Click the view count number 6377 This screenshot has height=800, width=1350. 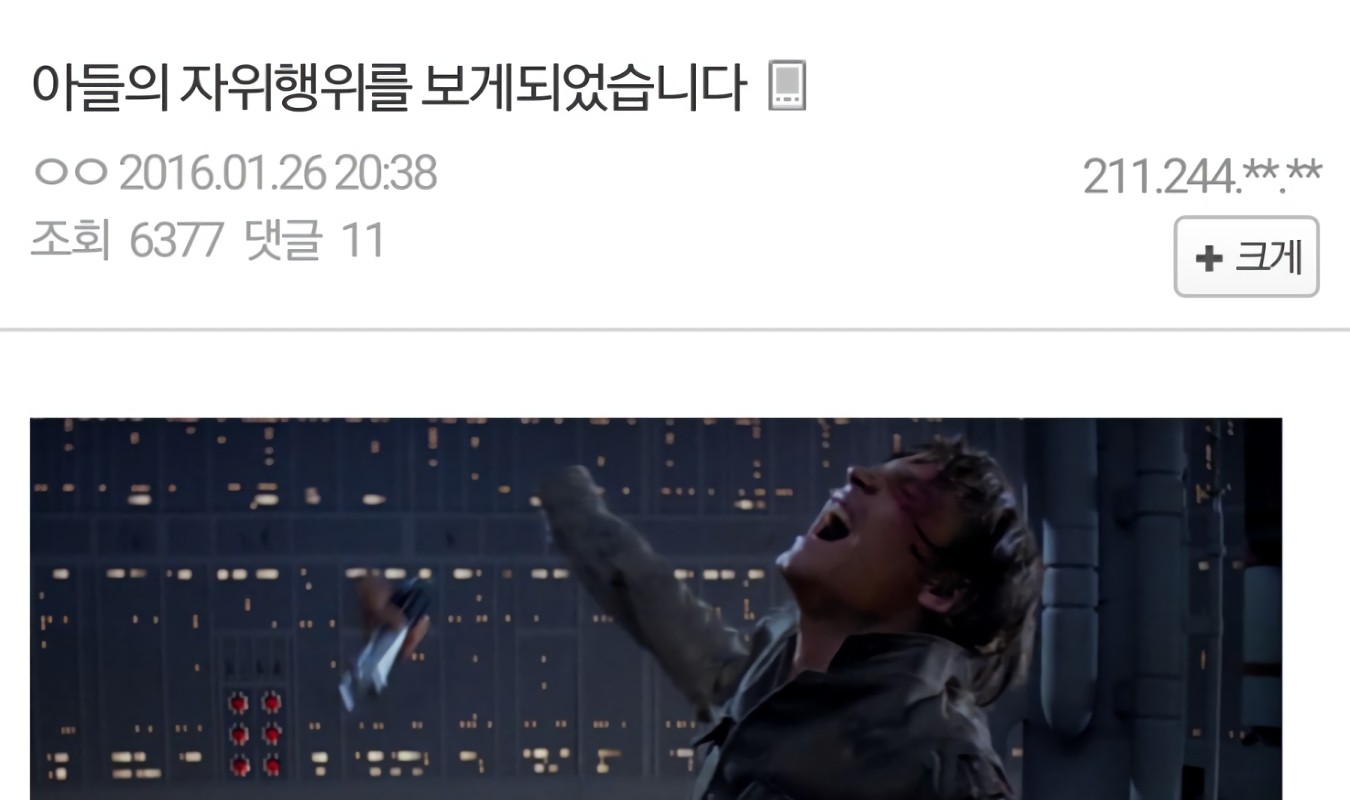click(x=176, y=241)
